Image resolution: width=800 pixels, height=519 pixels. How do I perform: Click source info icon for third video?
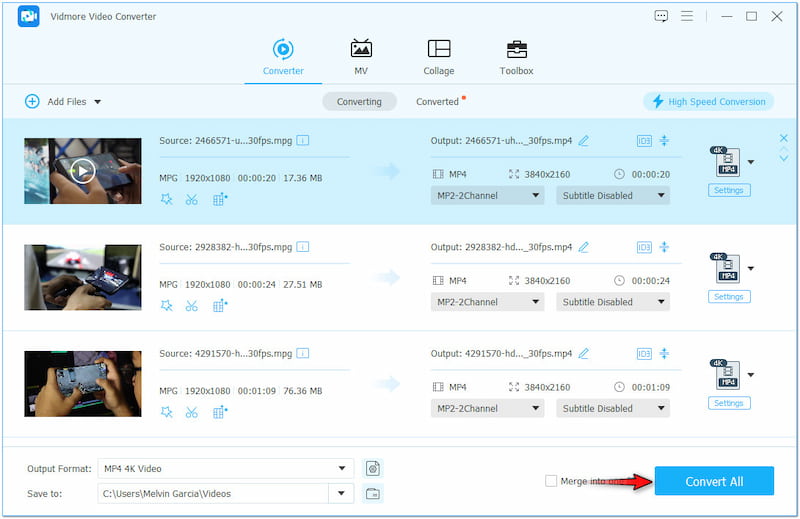pos(303,353)
